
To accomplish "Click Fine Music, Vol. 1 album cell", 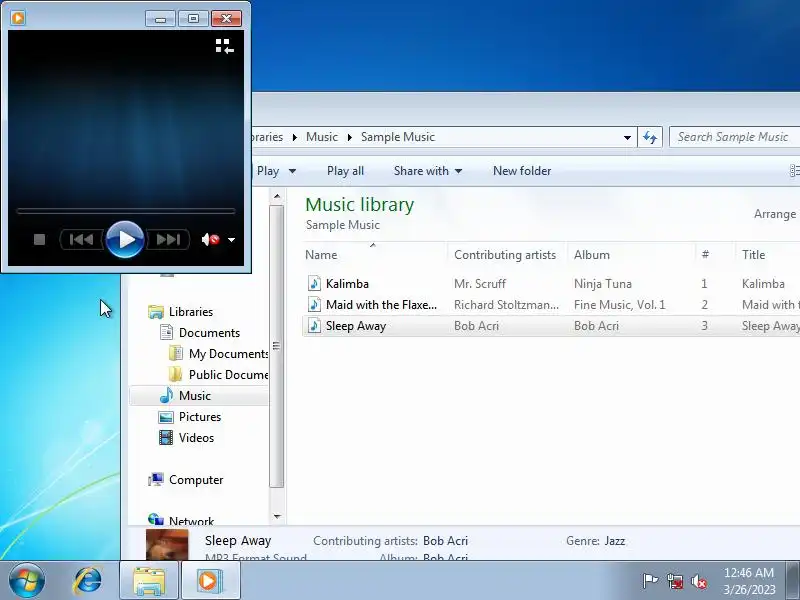I will 619,305.
